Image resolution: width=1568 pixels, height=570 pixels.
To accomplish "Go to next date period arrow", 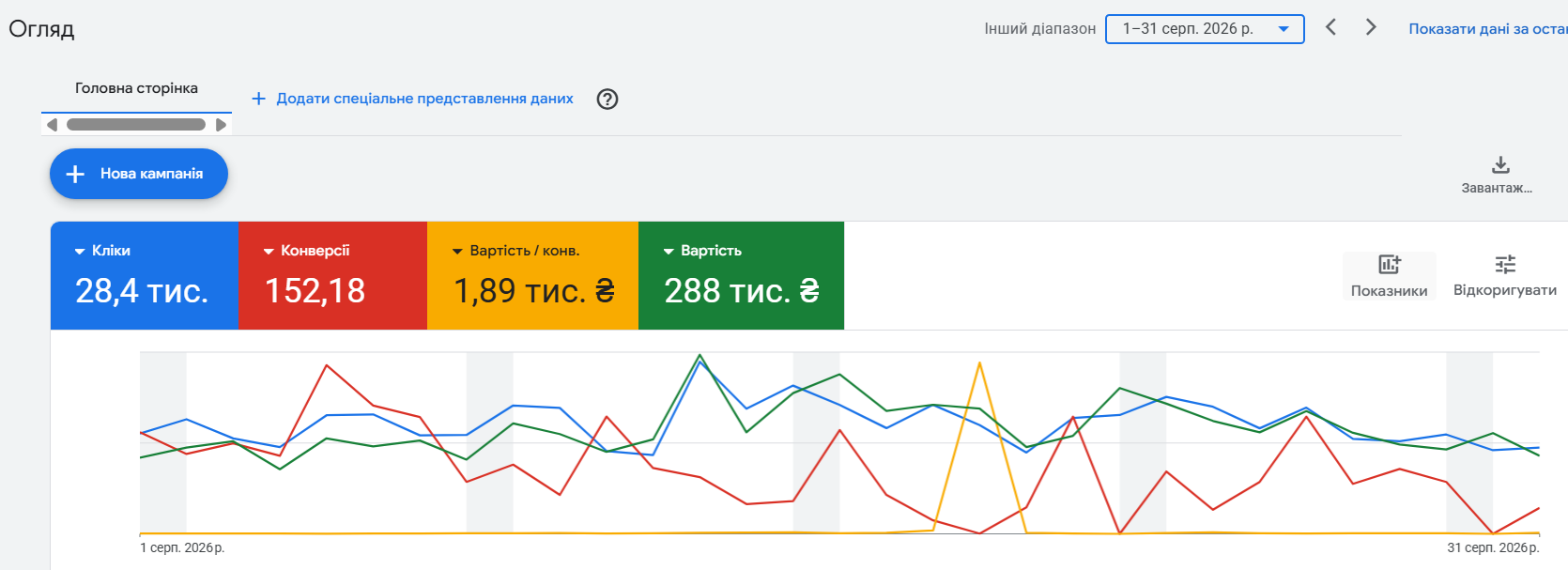I will 1371,27.
